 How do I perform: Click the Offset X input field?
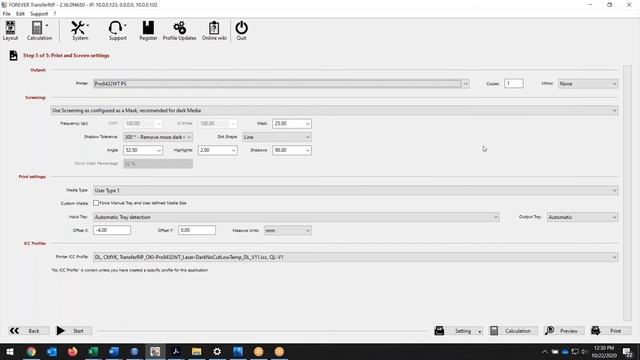click(x=112, y=231)
